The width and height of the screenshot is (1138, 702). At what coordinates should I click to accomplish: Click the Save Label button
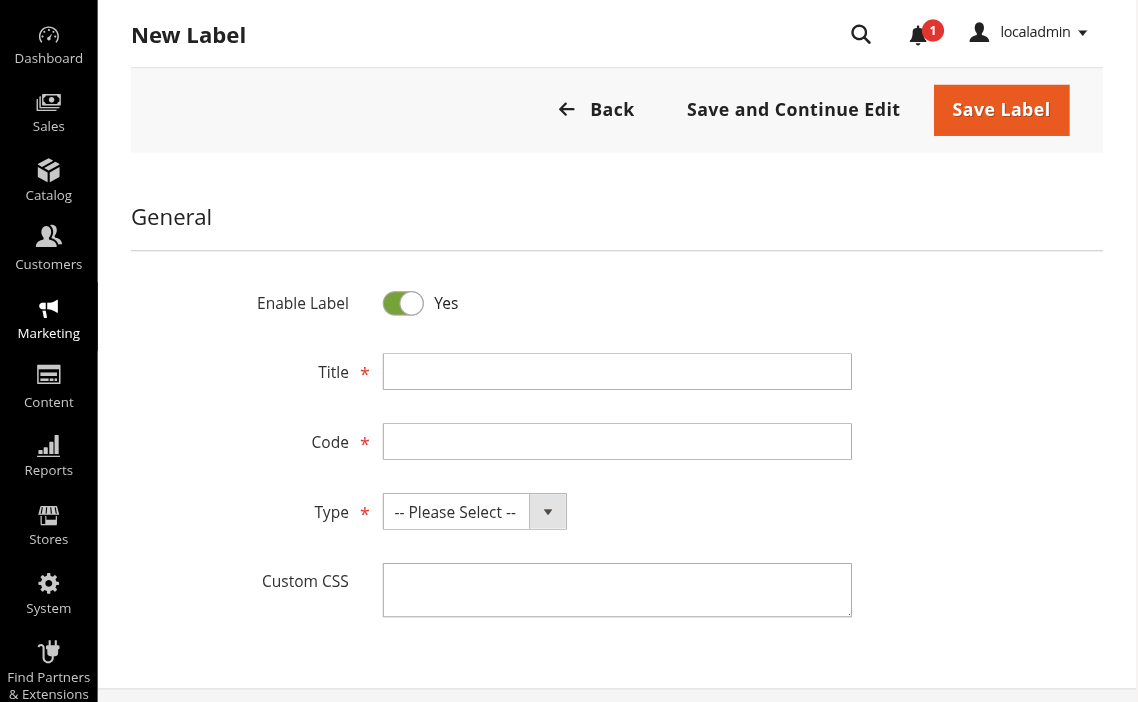pyautogui.click(x=1001, y=110)
